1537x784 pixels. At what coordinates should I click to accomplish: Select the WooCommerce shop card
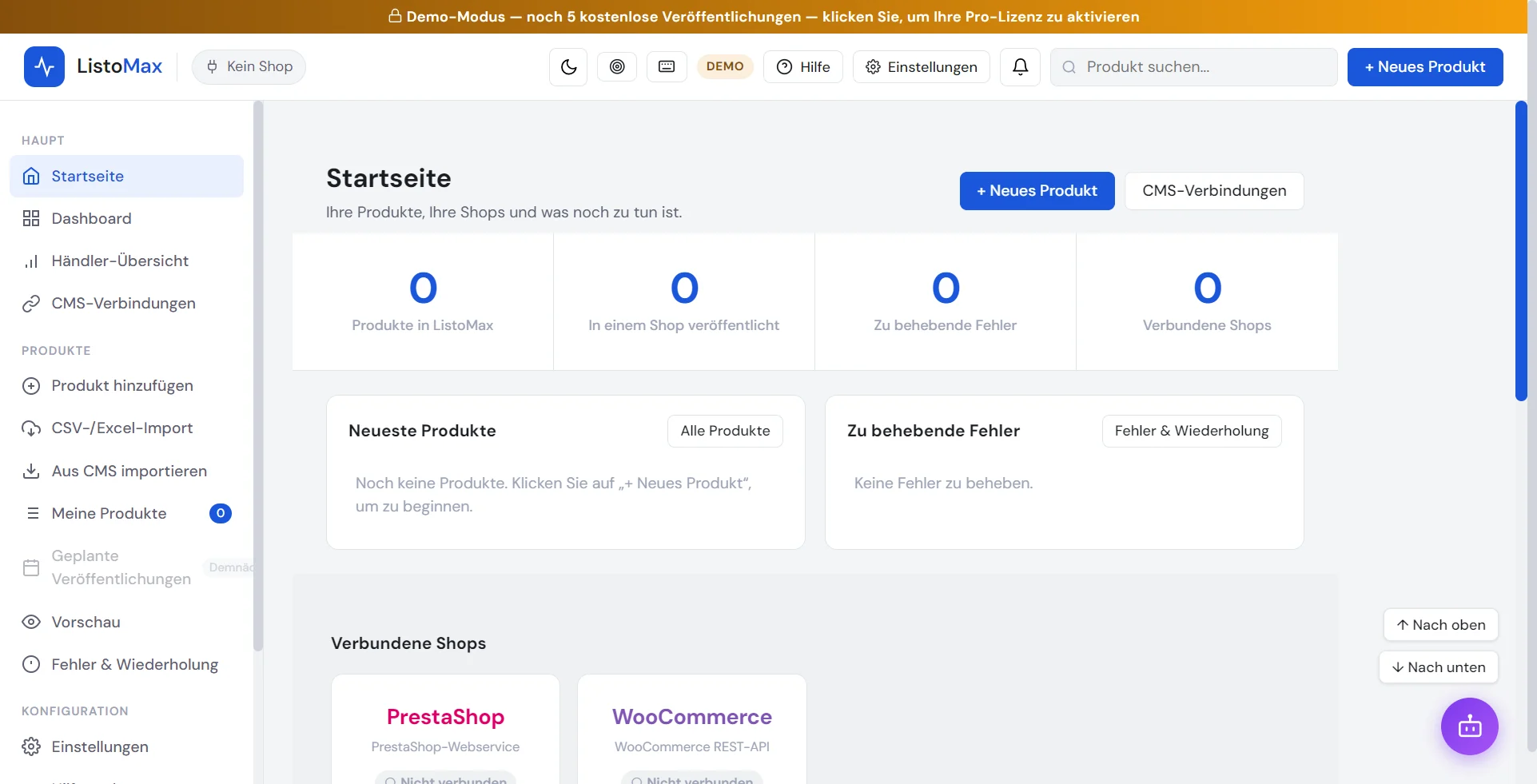click(x=692, y=730)
